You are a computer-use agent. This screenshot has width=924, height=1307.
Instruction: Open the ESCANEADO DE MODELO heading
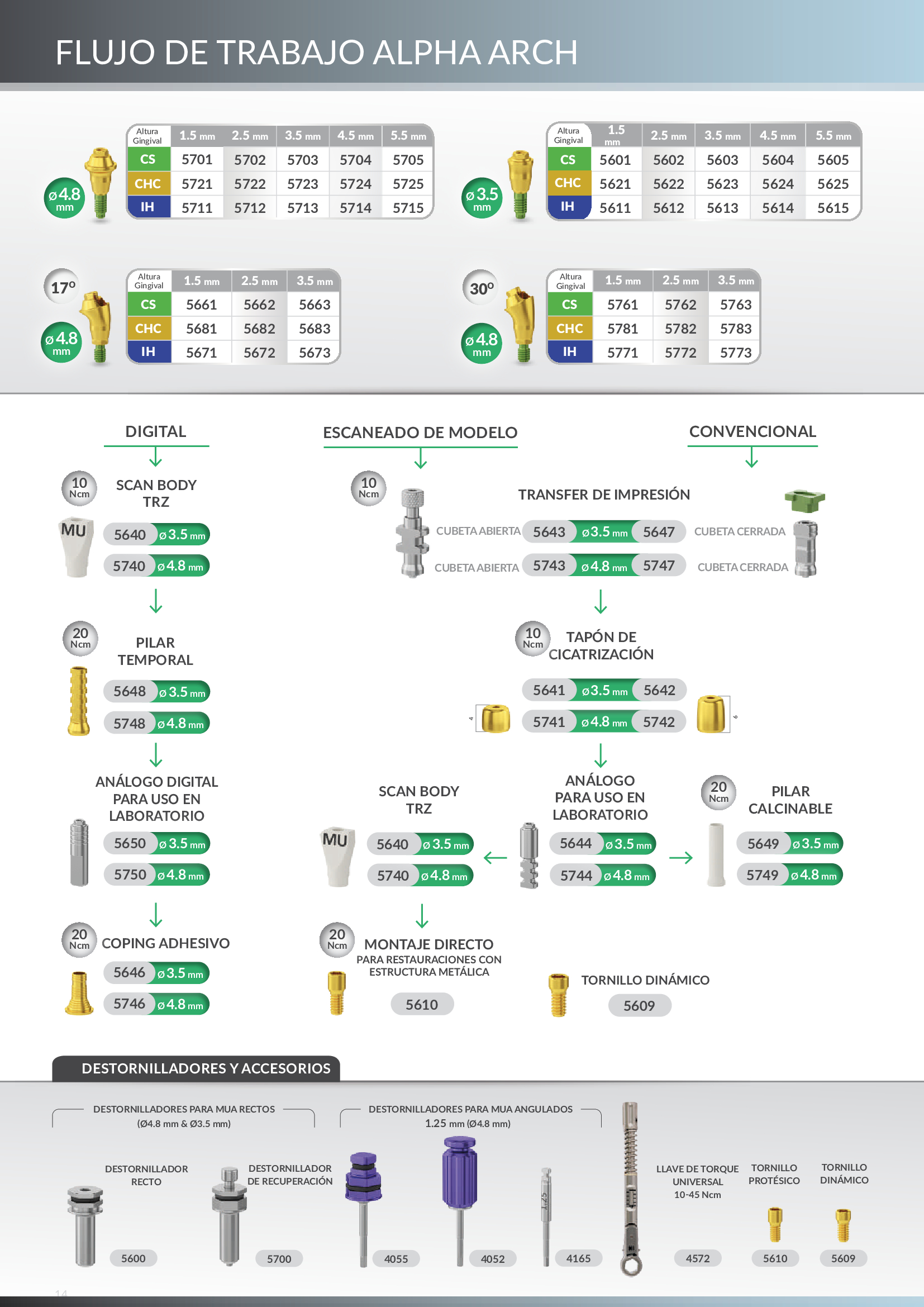[x=420, y=433]
